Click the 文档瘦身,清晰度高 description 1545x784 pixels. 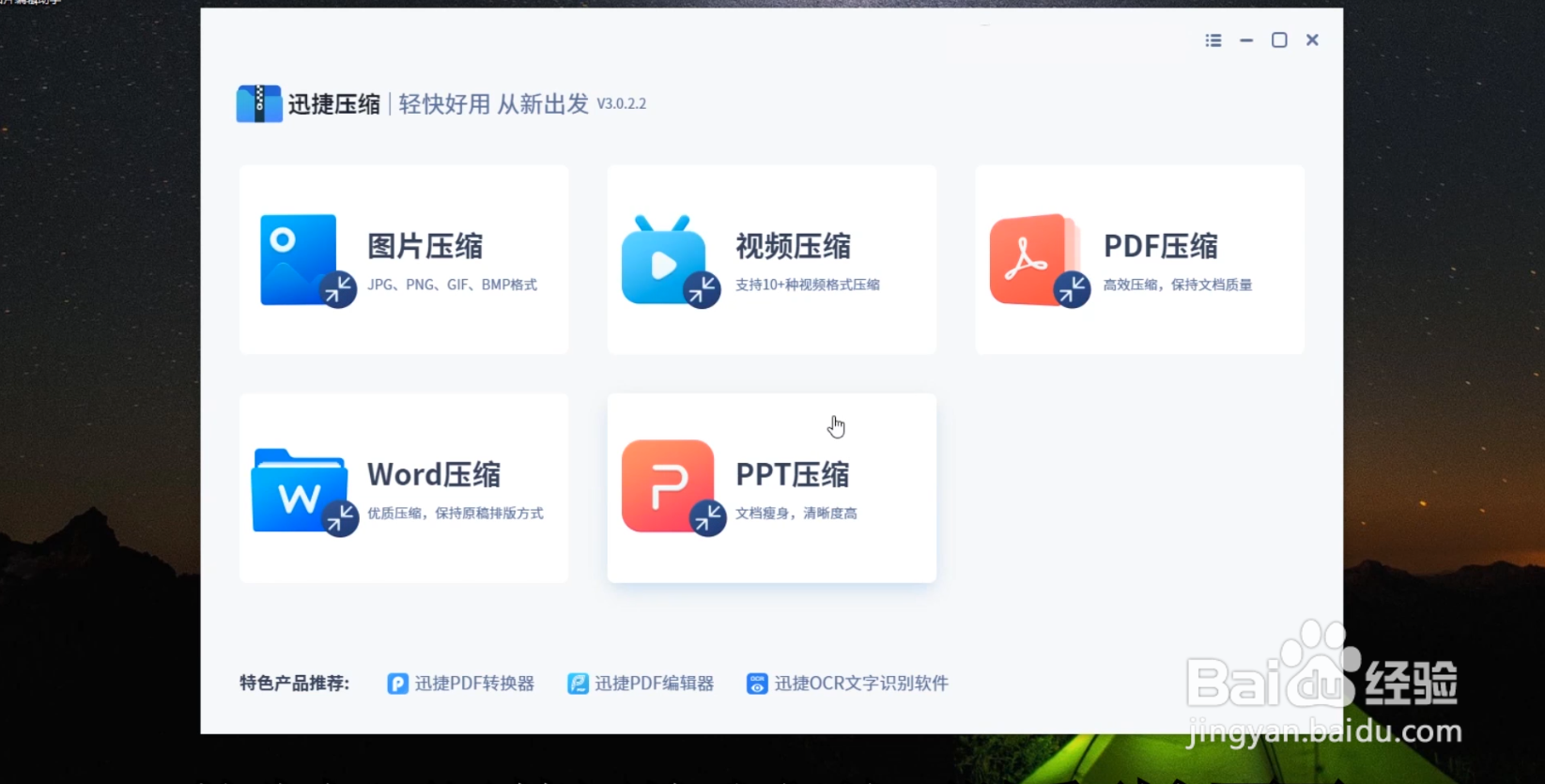[796, 514]
